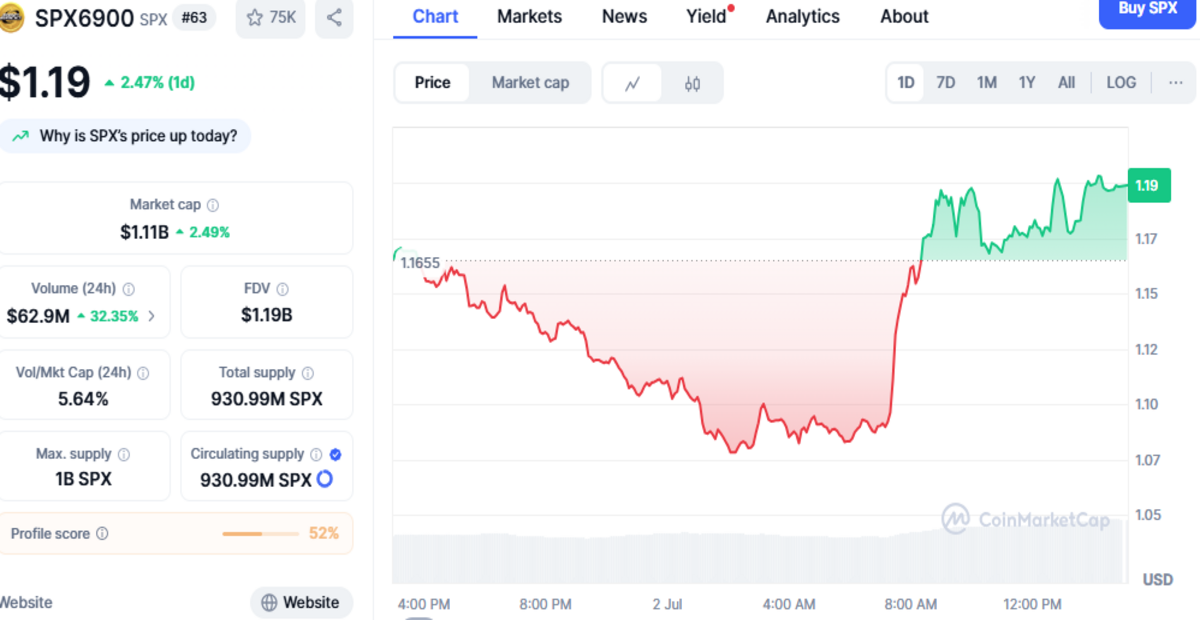Open the Website link button
This screenshot has height=620, width=1200.
[x=301, y=603]
